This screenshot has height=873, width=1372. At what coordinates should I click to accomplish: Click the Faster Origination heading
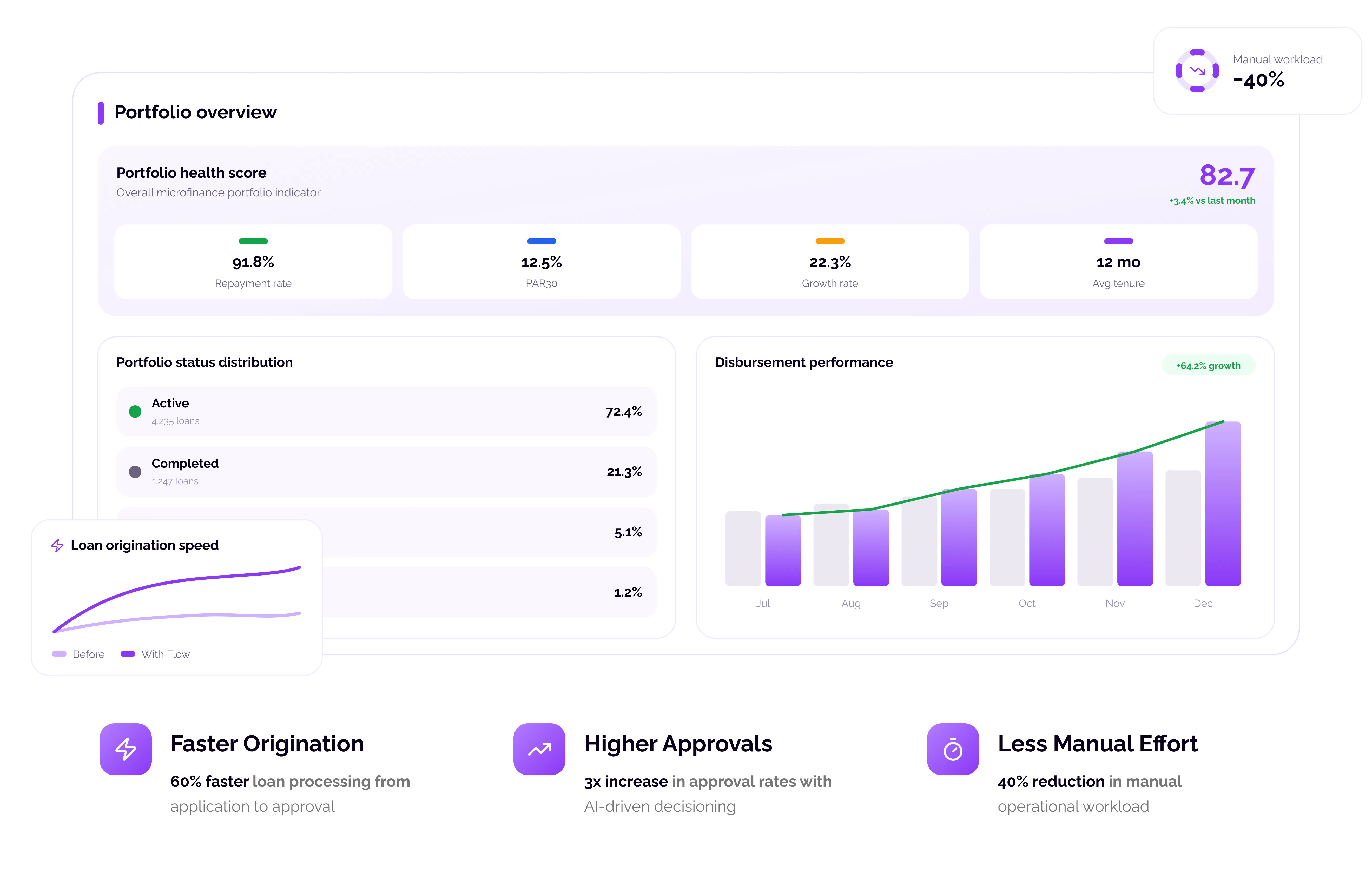pyautogui.click(x=267, y=744)
